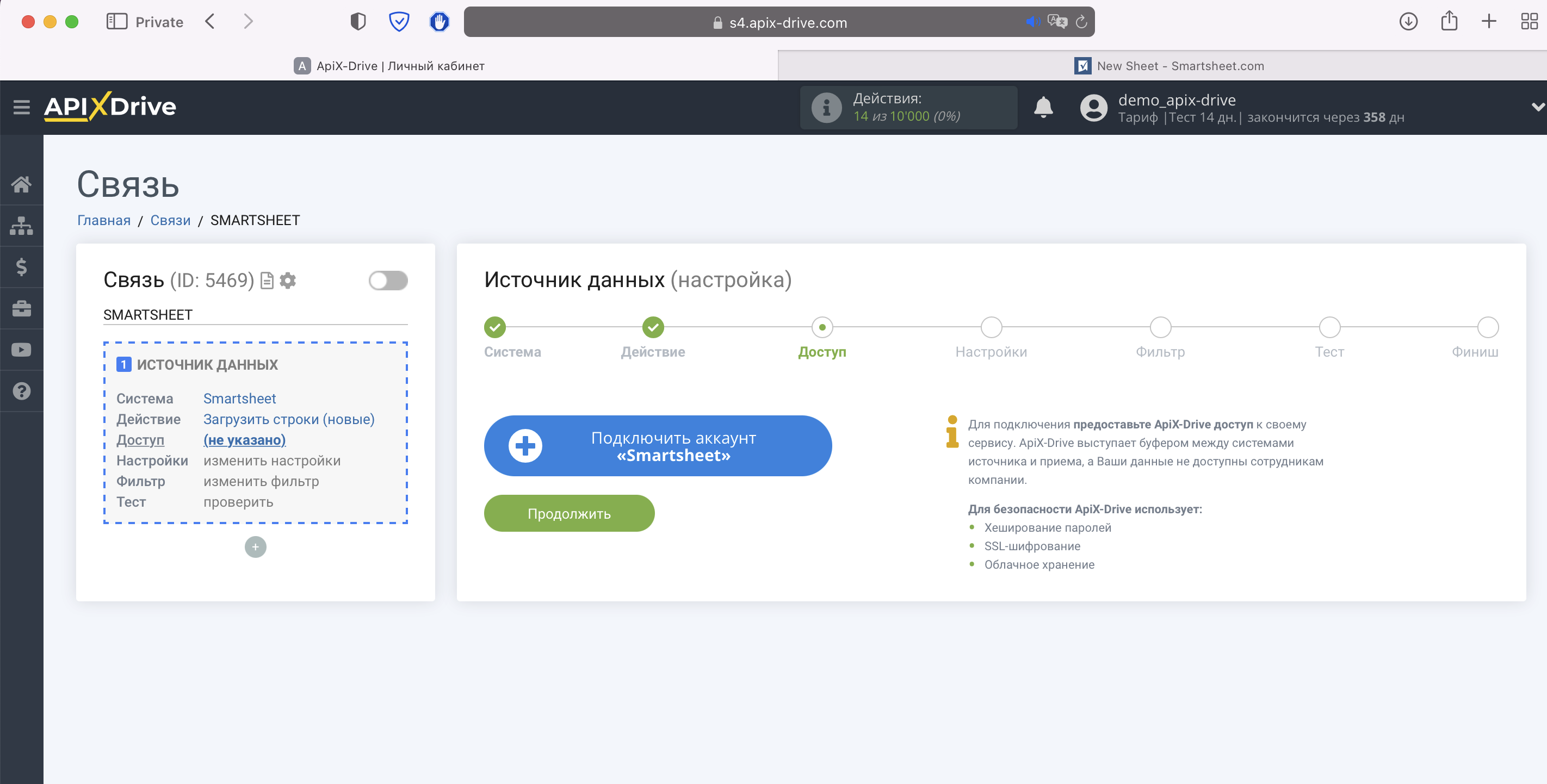Open a new tab with plus icon

tap(1489, 22)
